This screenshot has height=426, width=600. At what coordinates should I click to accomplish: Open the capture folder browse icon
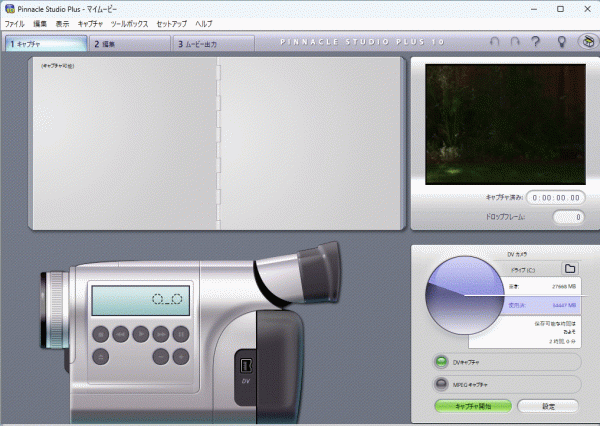[570, 269]
